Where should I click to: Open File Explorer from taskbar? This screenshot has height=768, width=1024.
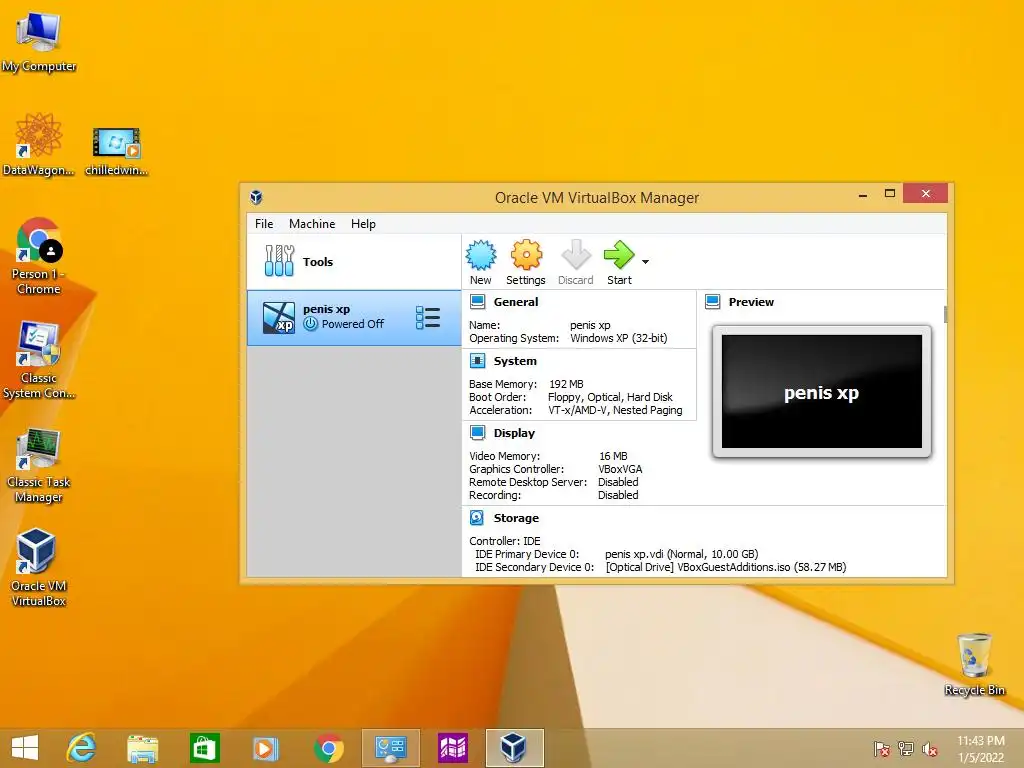(142, 748)
